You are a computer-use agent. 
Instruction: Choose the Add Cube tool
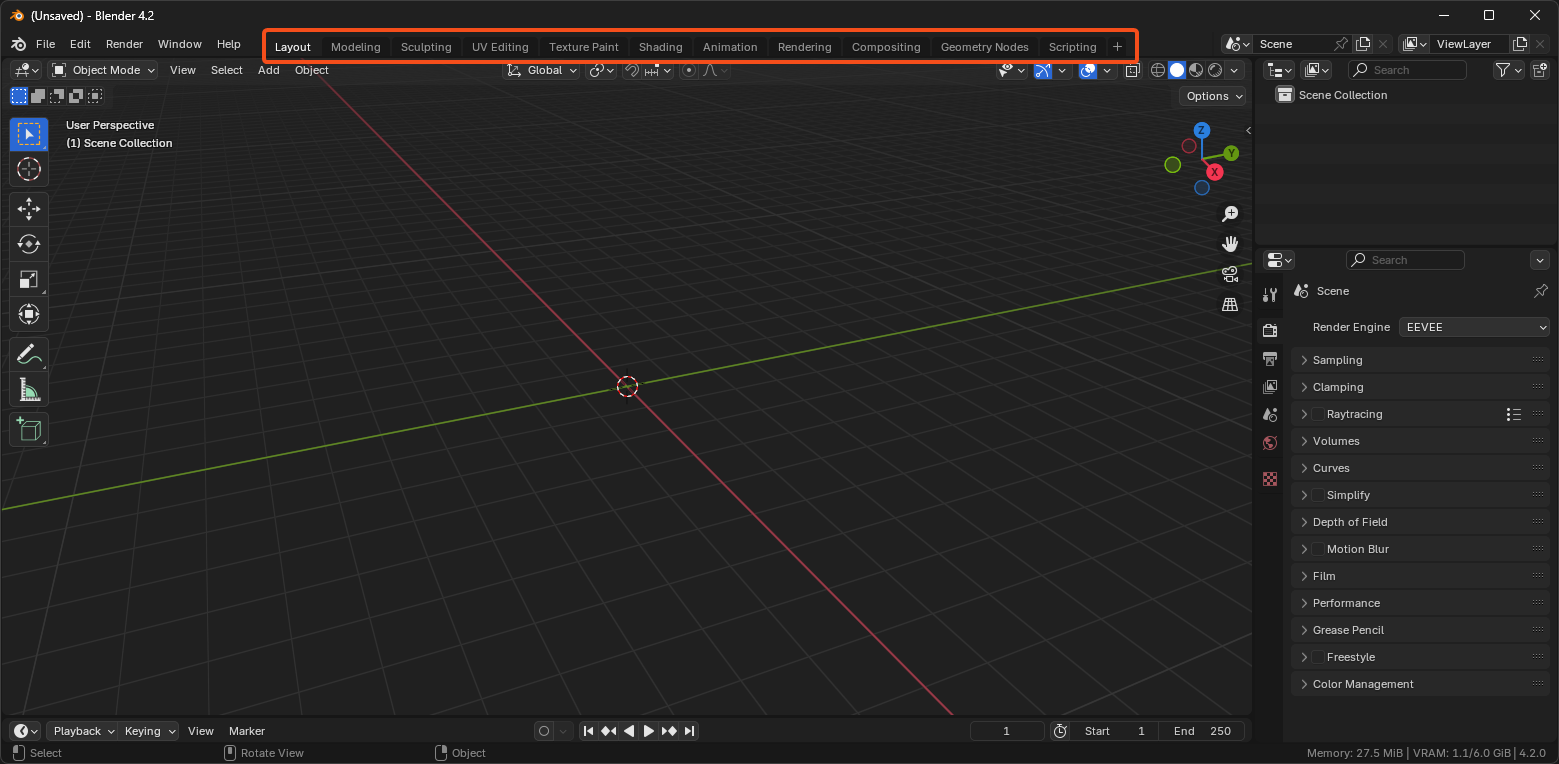click(x=29, y=429)
